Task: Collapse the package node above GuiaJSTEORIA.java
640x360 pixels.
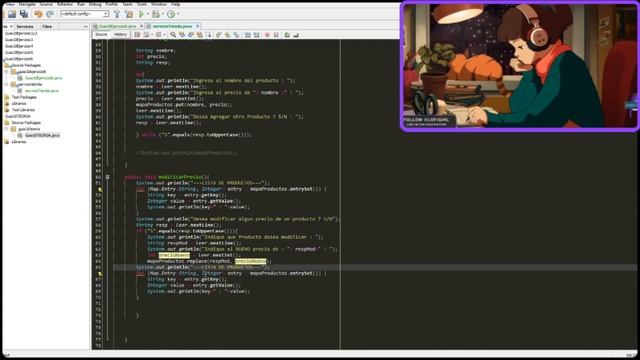Action: tap(7, 129)
